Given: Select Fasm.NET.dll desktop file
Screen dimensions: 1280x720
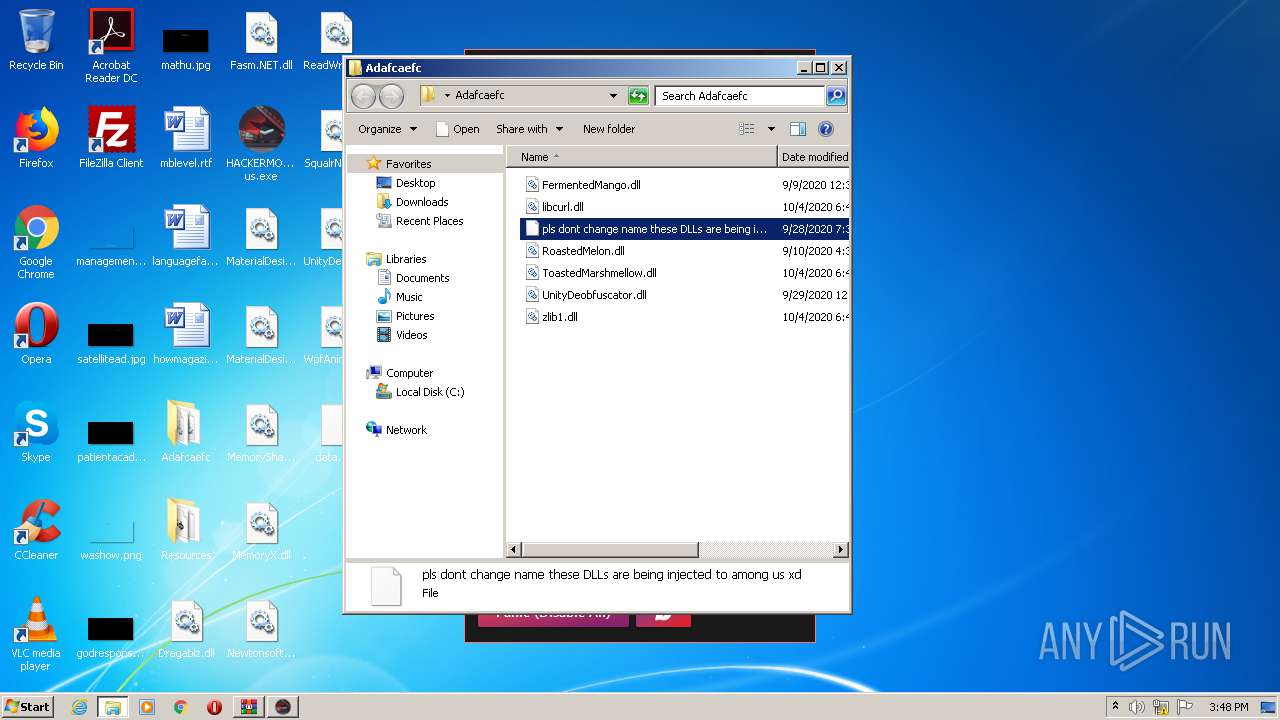Looking at the screenshot, I should pyautogui.click(x=261, y=40).
